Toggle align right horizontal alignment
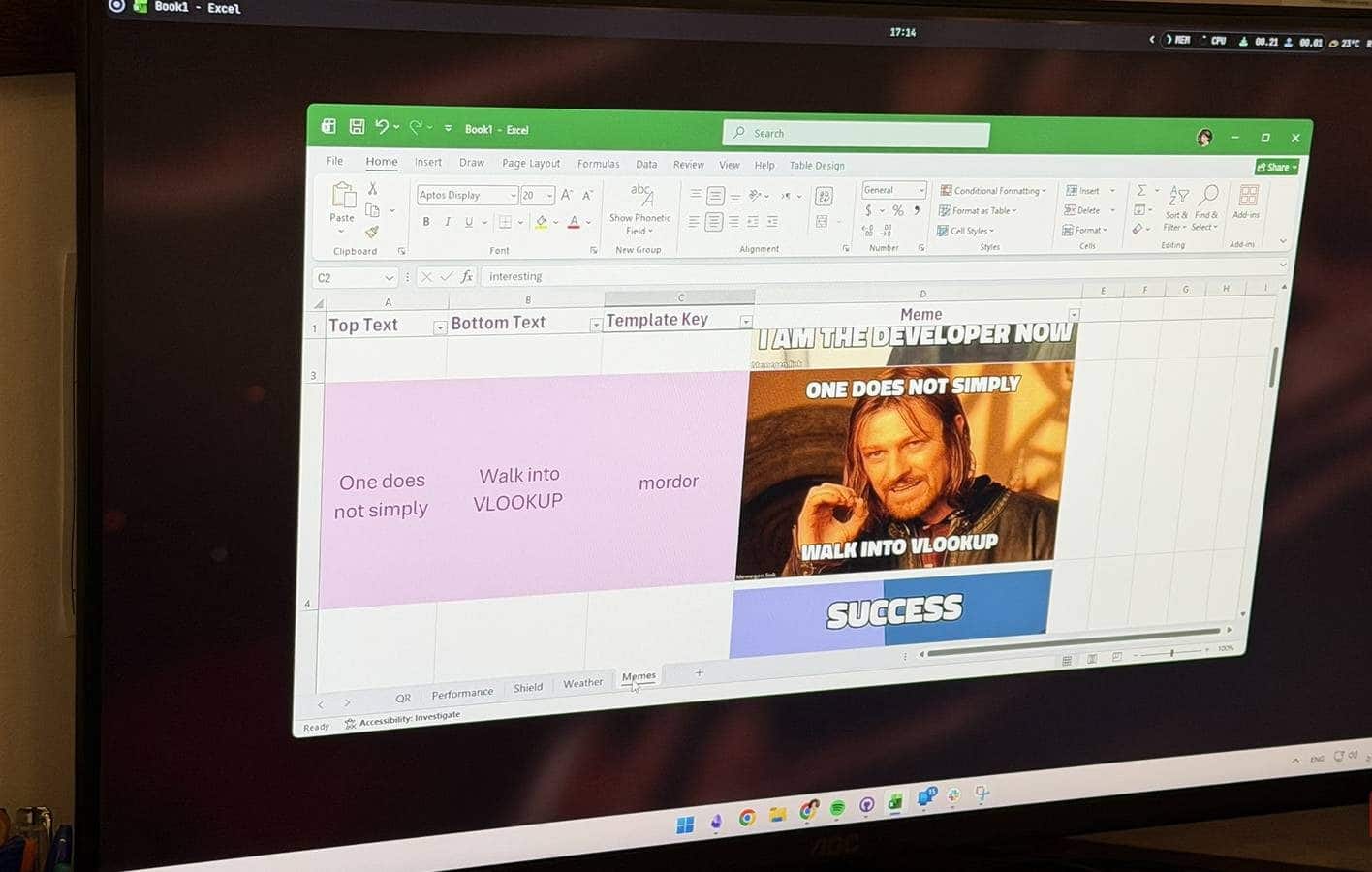Screen dimensions: 1372x872 coord(733,222)
